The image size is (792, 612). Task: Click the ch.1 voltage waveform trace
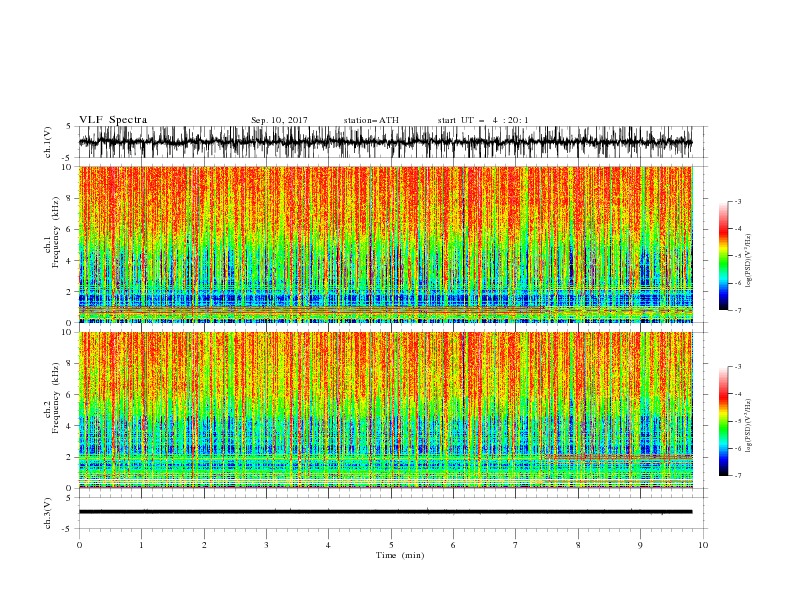point(385,142)
